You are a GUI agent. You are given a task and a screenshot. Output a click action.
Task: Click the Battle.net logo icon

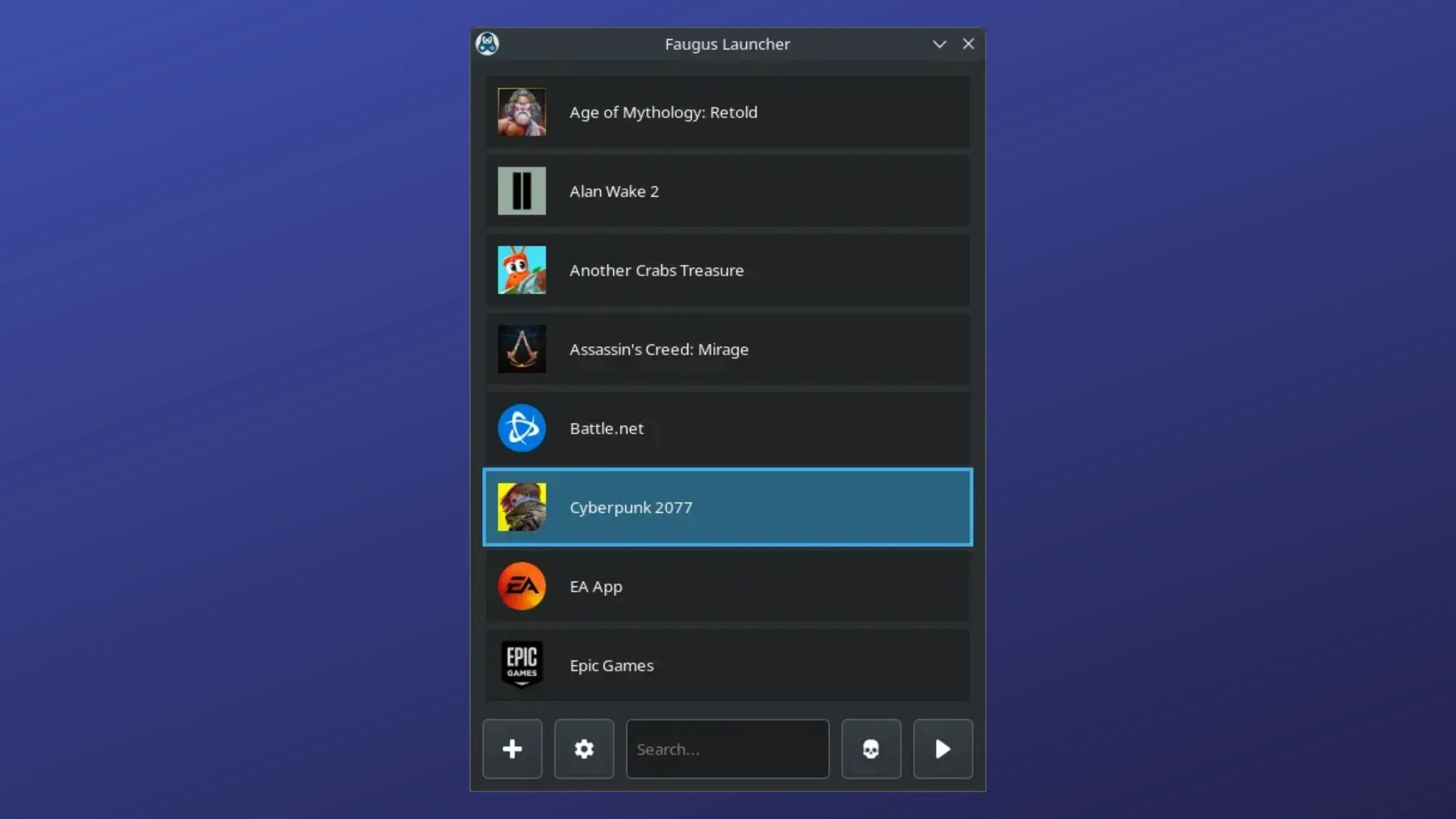[522, 428]
